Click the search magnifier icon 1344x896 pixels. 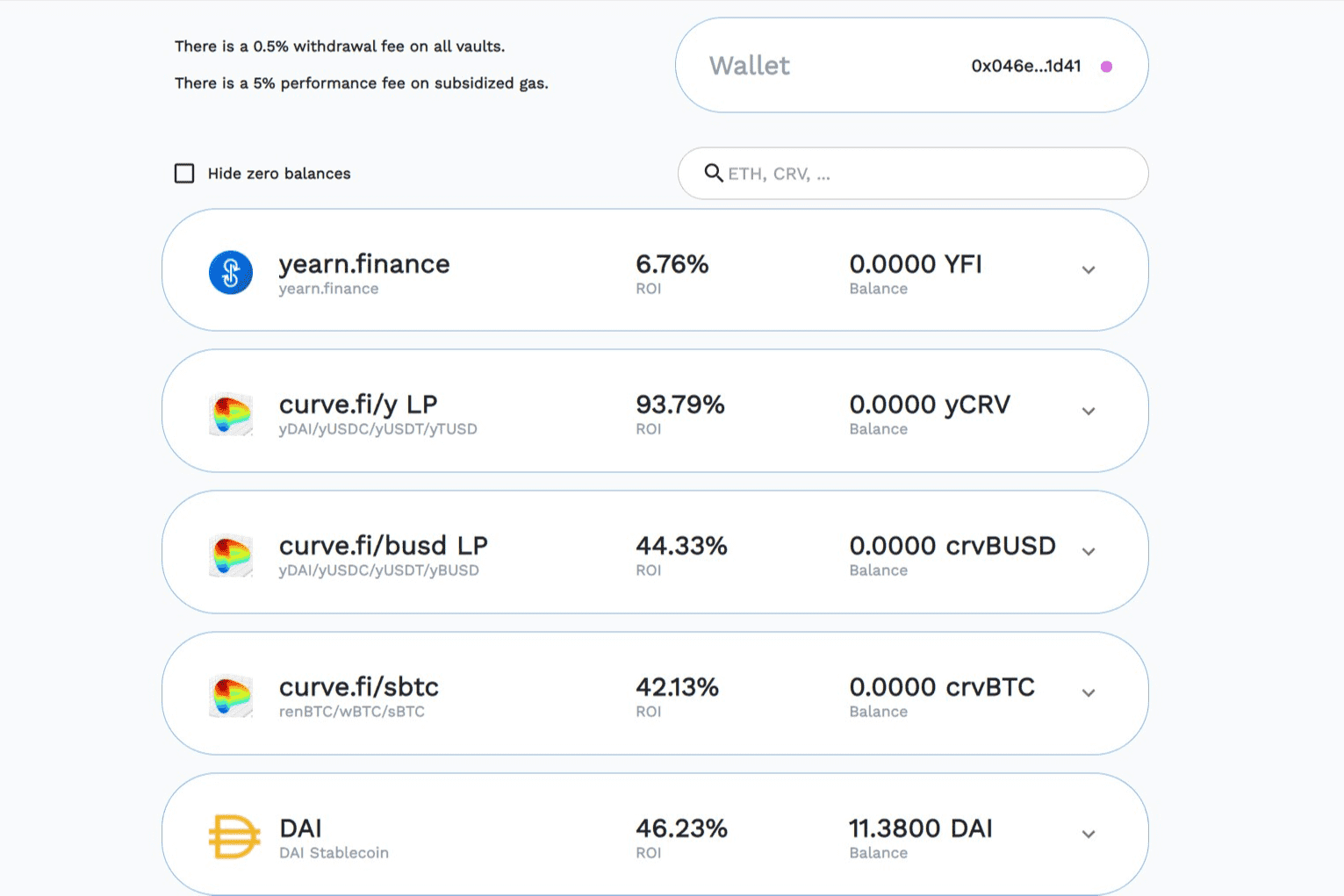click(x=713, y=173)
